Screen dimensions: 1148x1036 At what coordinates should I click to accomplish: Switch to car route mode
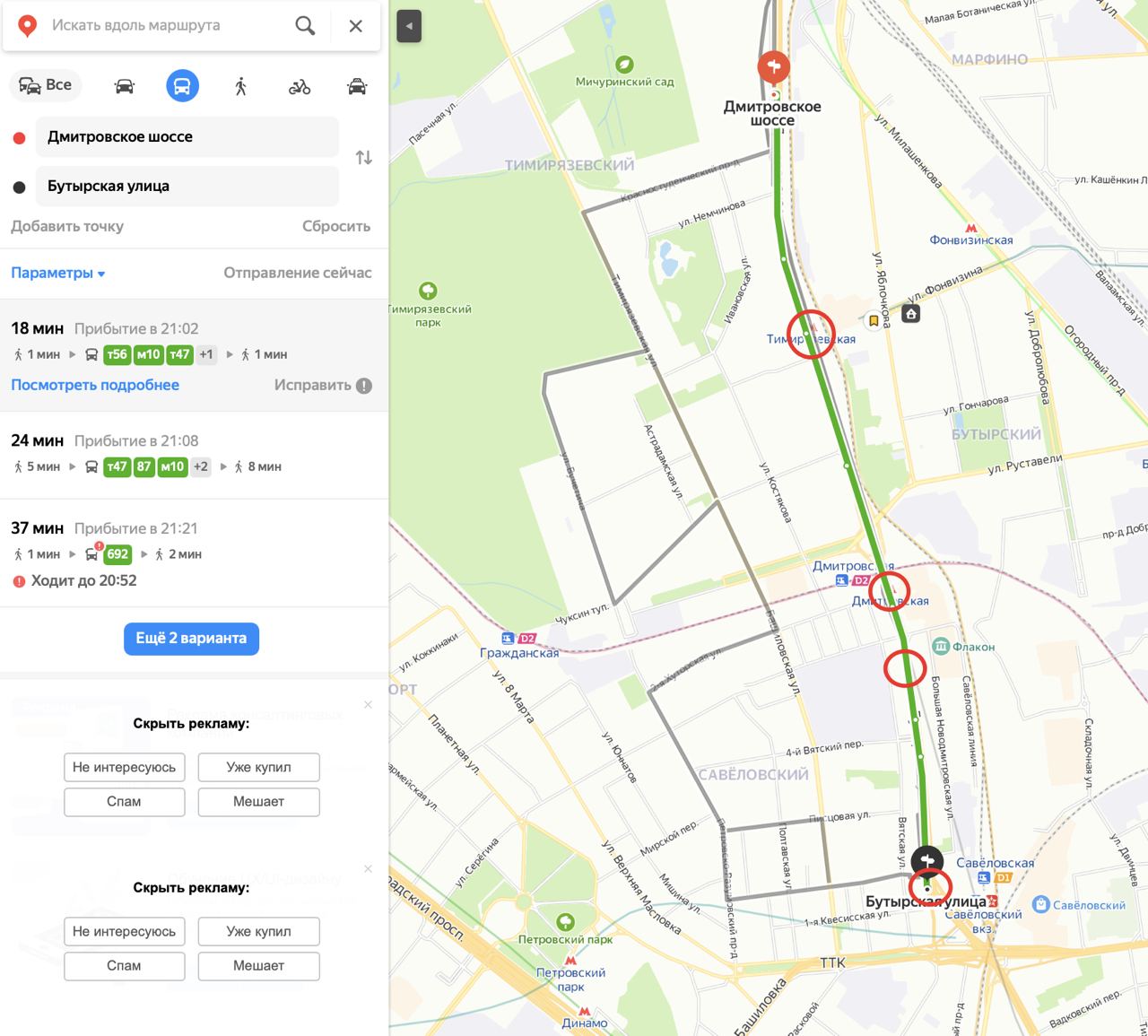[125, 86]
